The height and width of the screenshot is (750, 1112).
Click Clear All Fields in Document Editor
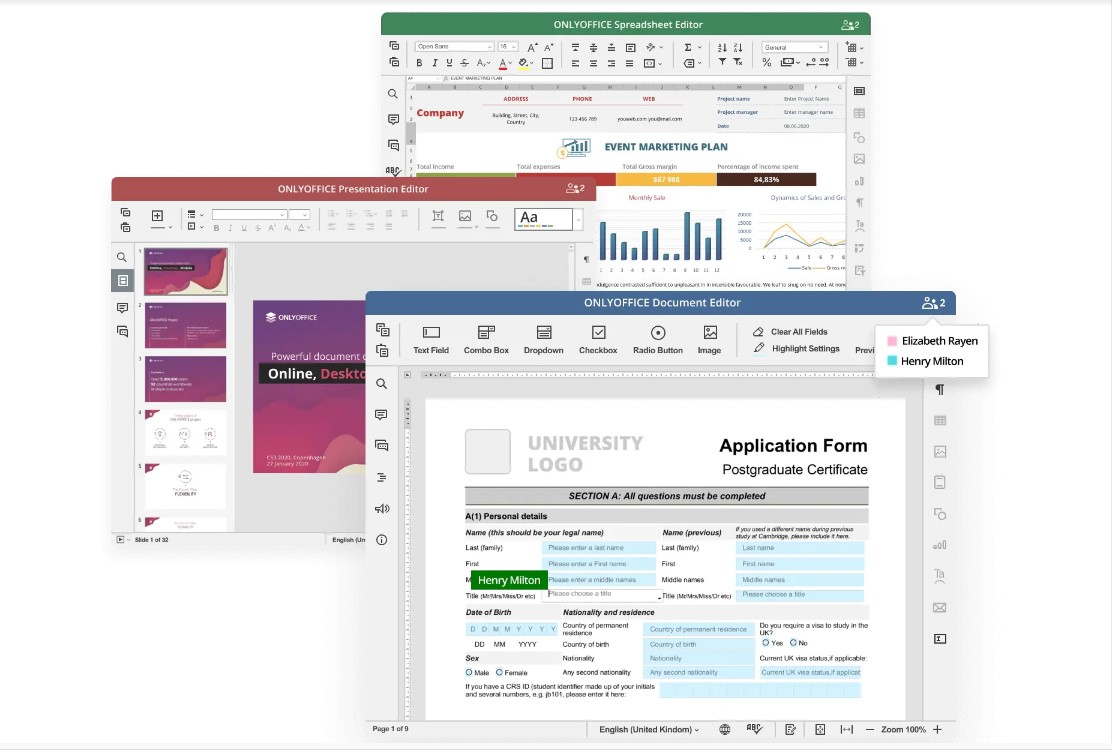[790, 332]
